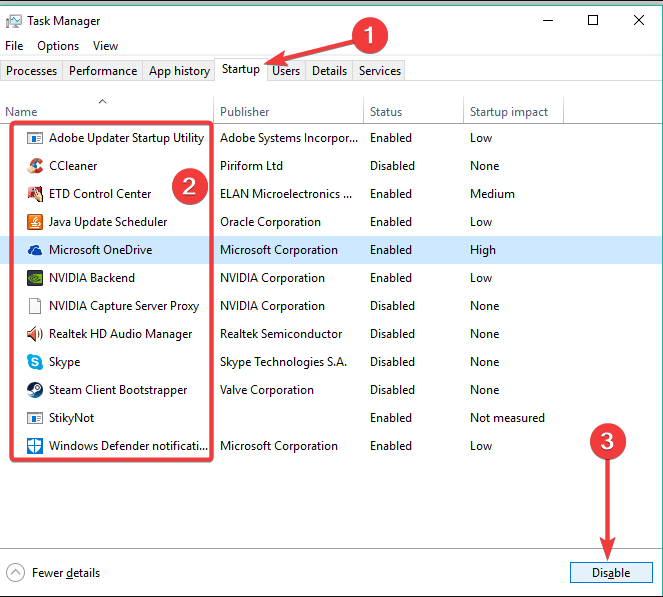
Task: Click the Skype Technologies S.A. publisher cell
Action: [283, 362]
